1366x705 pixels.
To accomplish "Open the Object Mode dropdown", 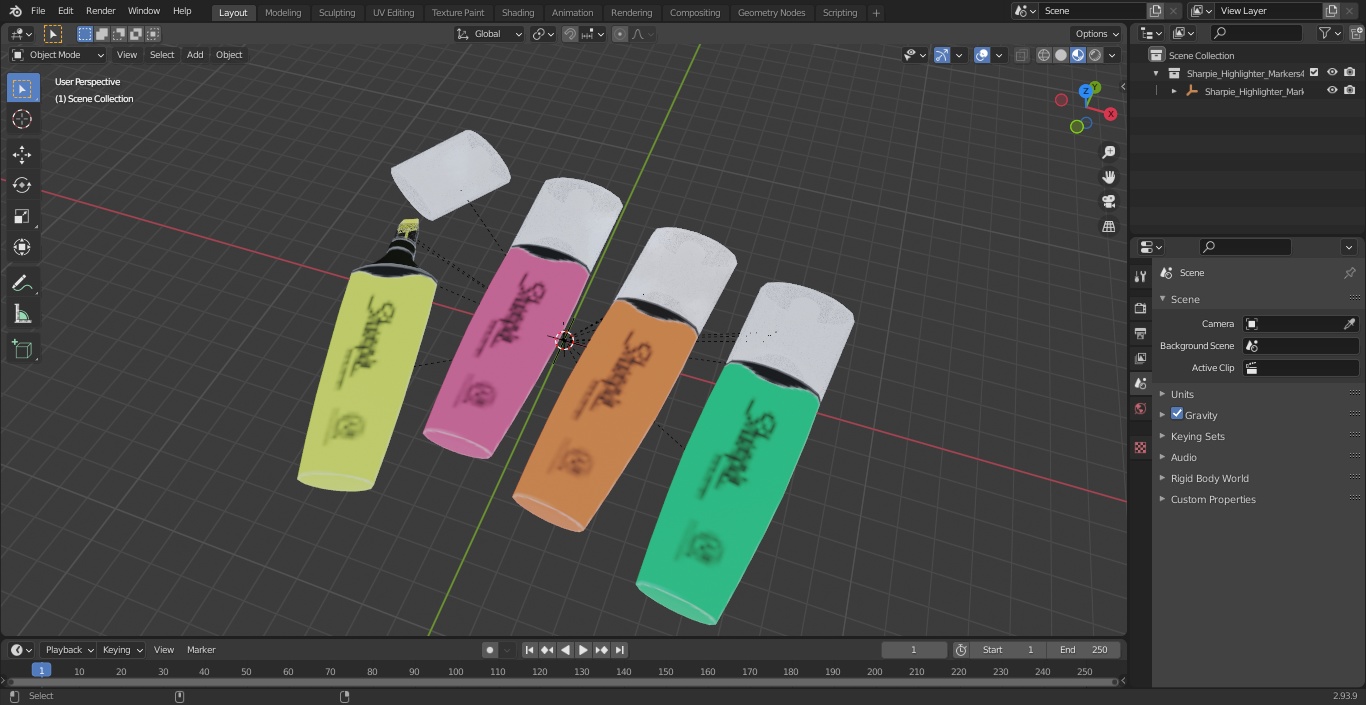I will pyautogui.click(x=57, y=55).
